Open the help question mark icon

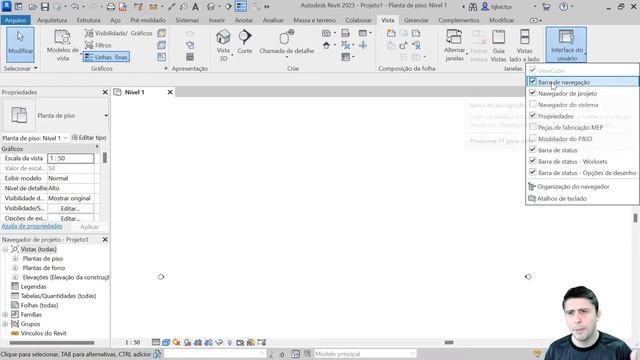pos(564,7)
